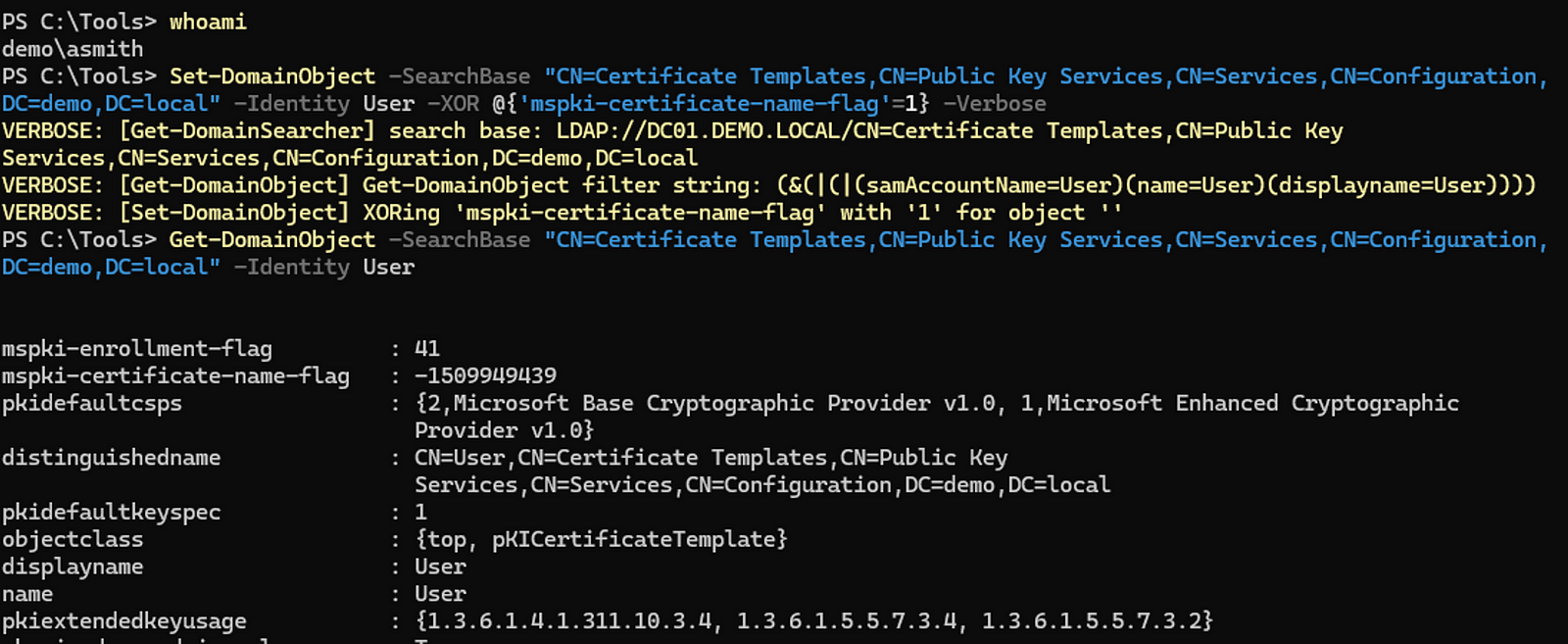Click the Set-DomainObject cmdlet in the prompt

pyautogui.click(x=271, y=76)
